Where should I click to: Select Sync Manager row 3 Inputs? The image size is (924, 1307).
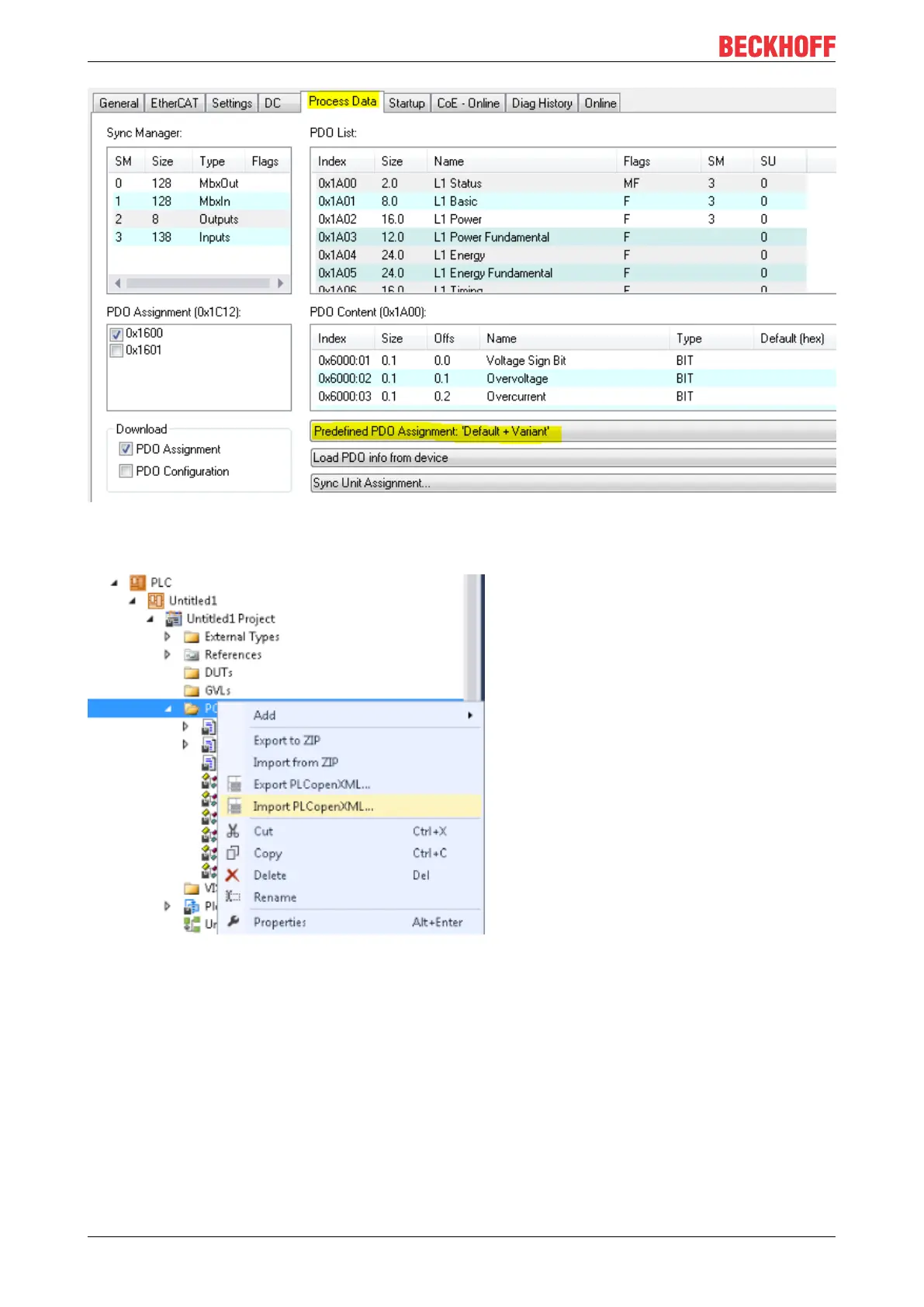(199, 237)
